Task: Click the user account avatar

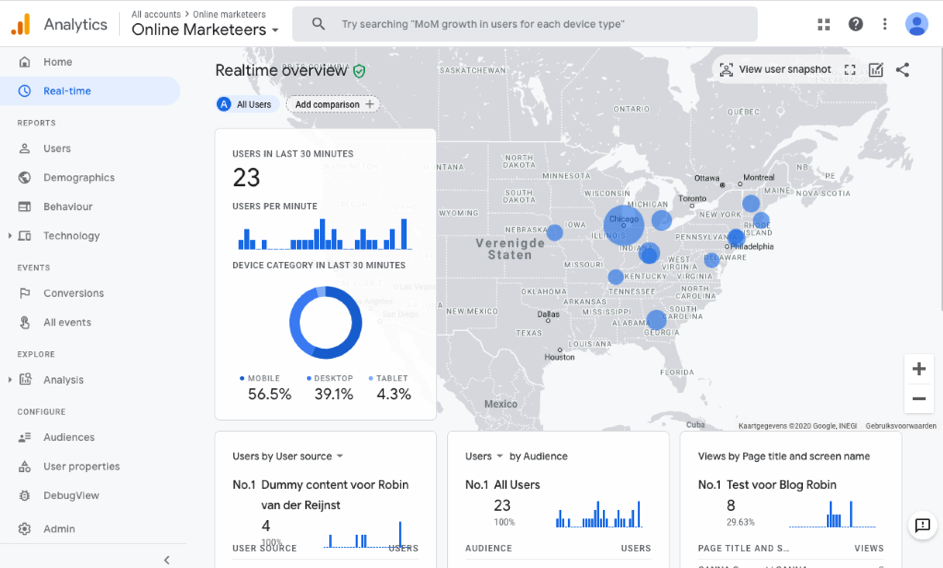Action: tap(916, 24)
